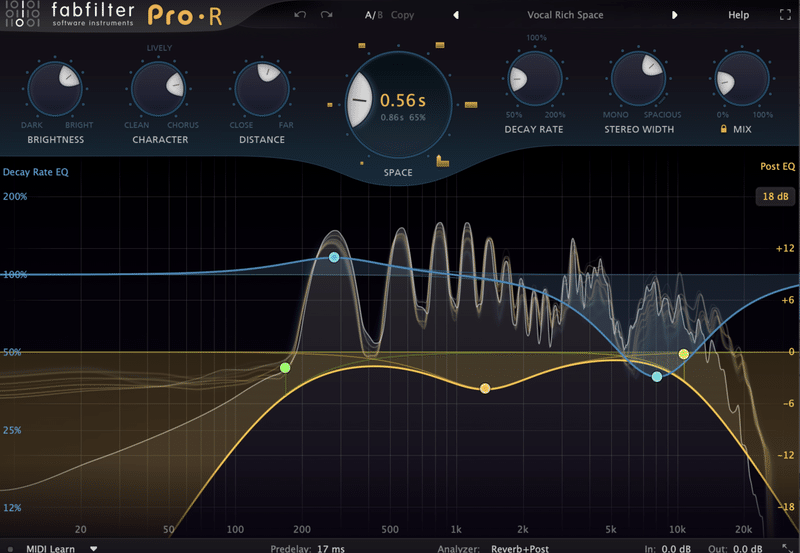800x553 pixels.
Task: Click the Decay Rate knob
Action: tap(535, 79)
